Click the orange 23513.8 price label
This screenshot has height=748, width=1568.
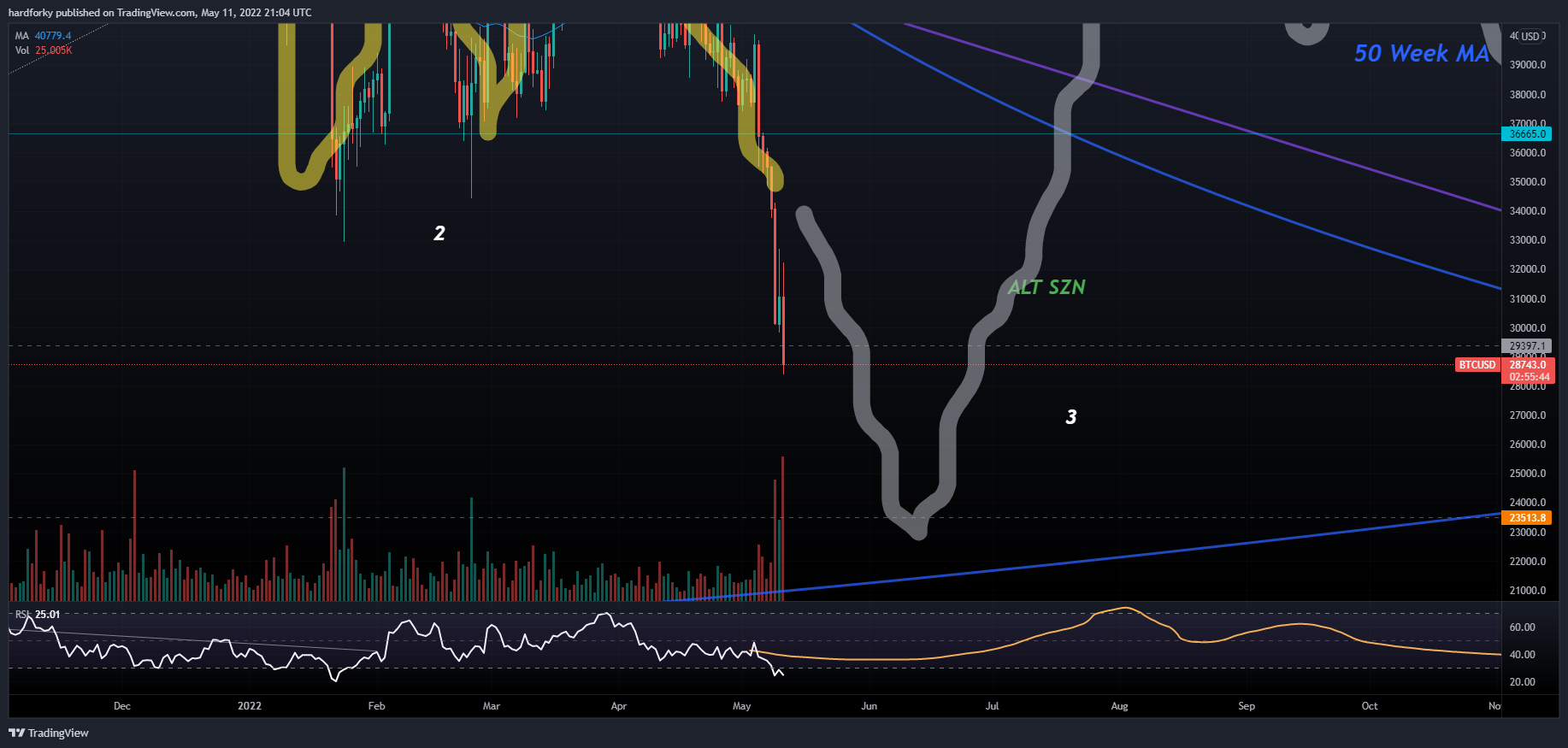click(1526, 518)
